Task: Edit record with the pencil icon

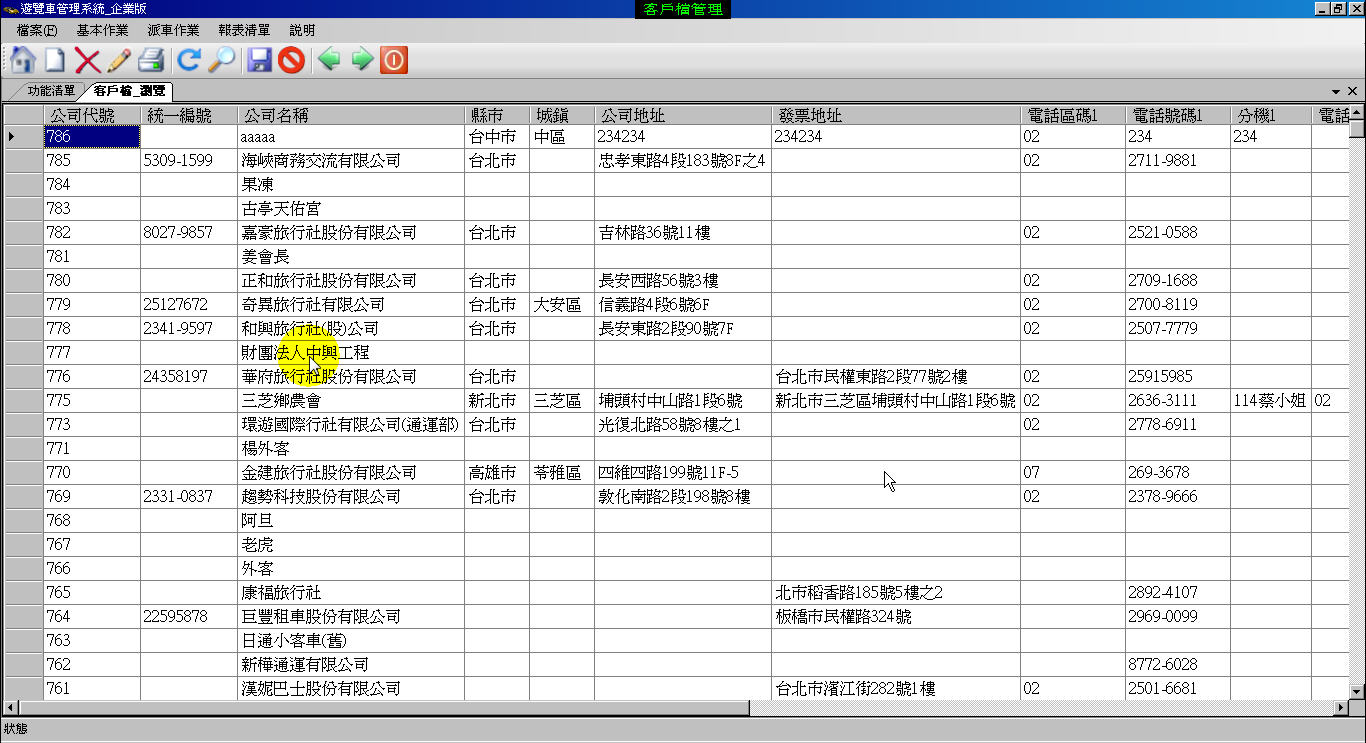Action: (119, 60)
